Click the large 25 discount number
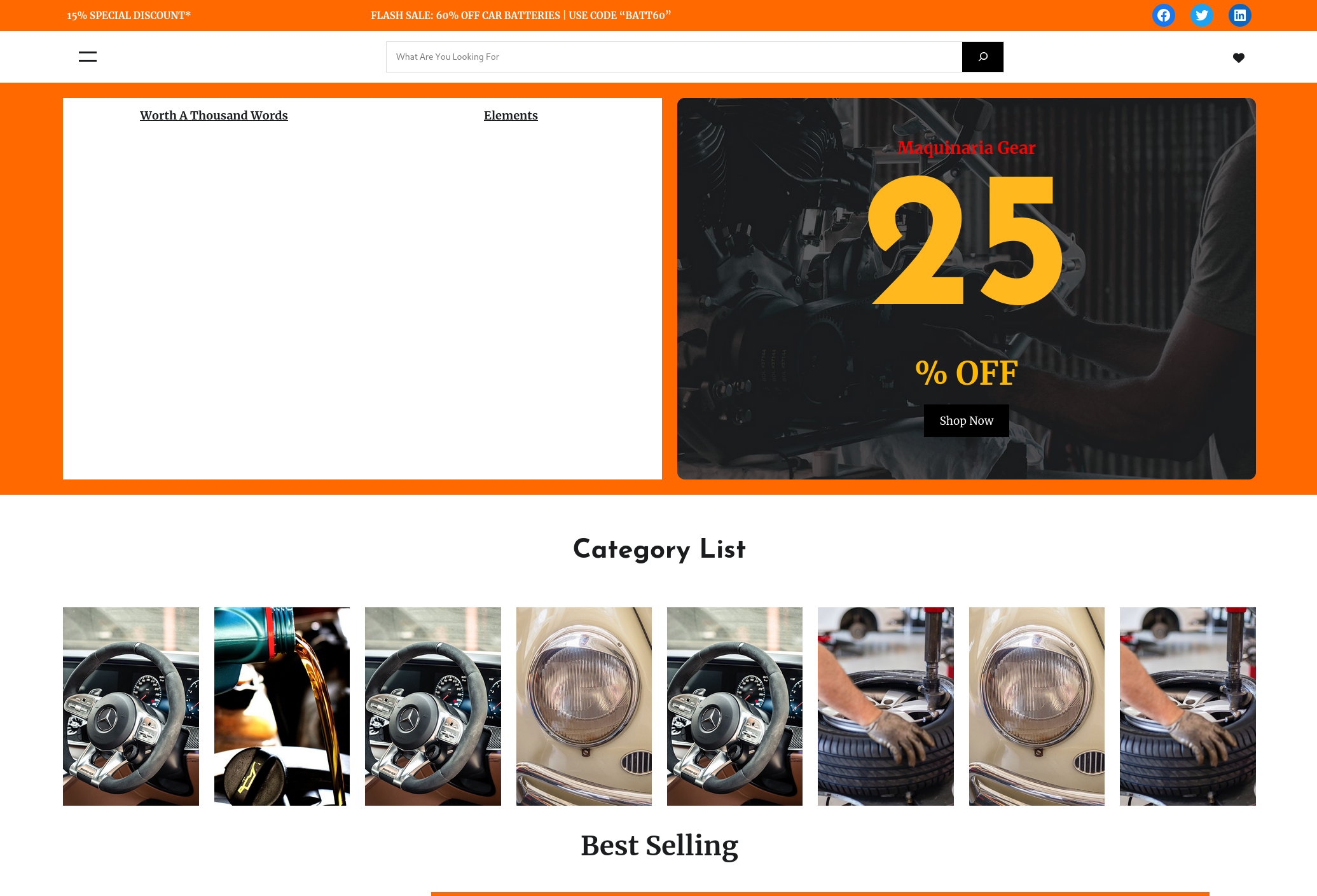 [x=966, y=240]
